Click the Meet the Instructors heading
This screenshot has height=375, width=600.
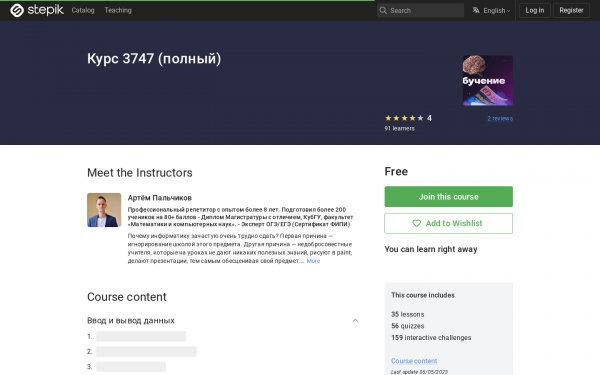(x=140, y=173)
